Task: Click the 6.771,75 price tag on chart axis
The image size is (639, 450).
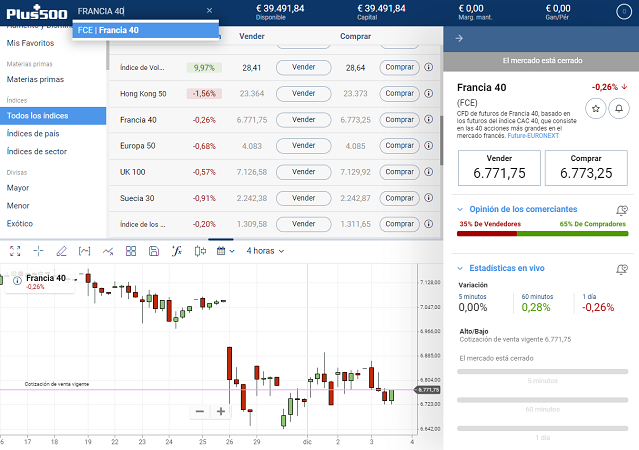Action: pyautogui.click(x=428, y=390)
